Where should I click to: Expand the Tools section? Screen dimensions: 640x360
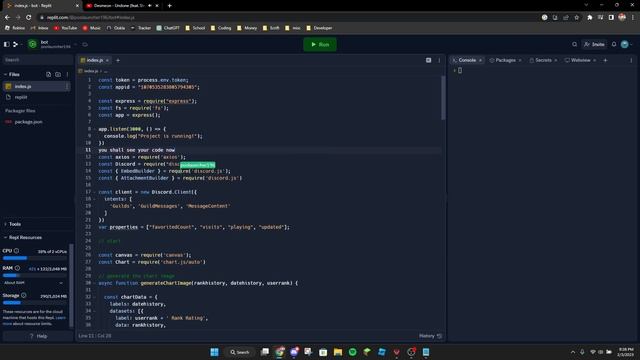coord(13,224)
